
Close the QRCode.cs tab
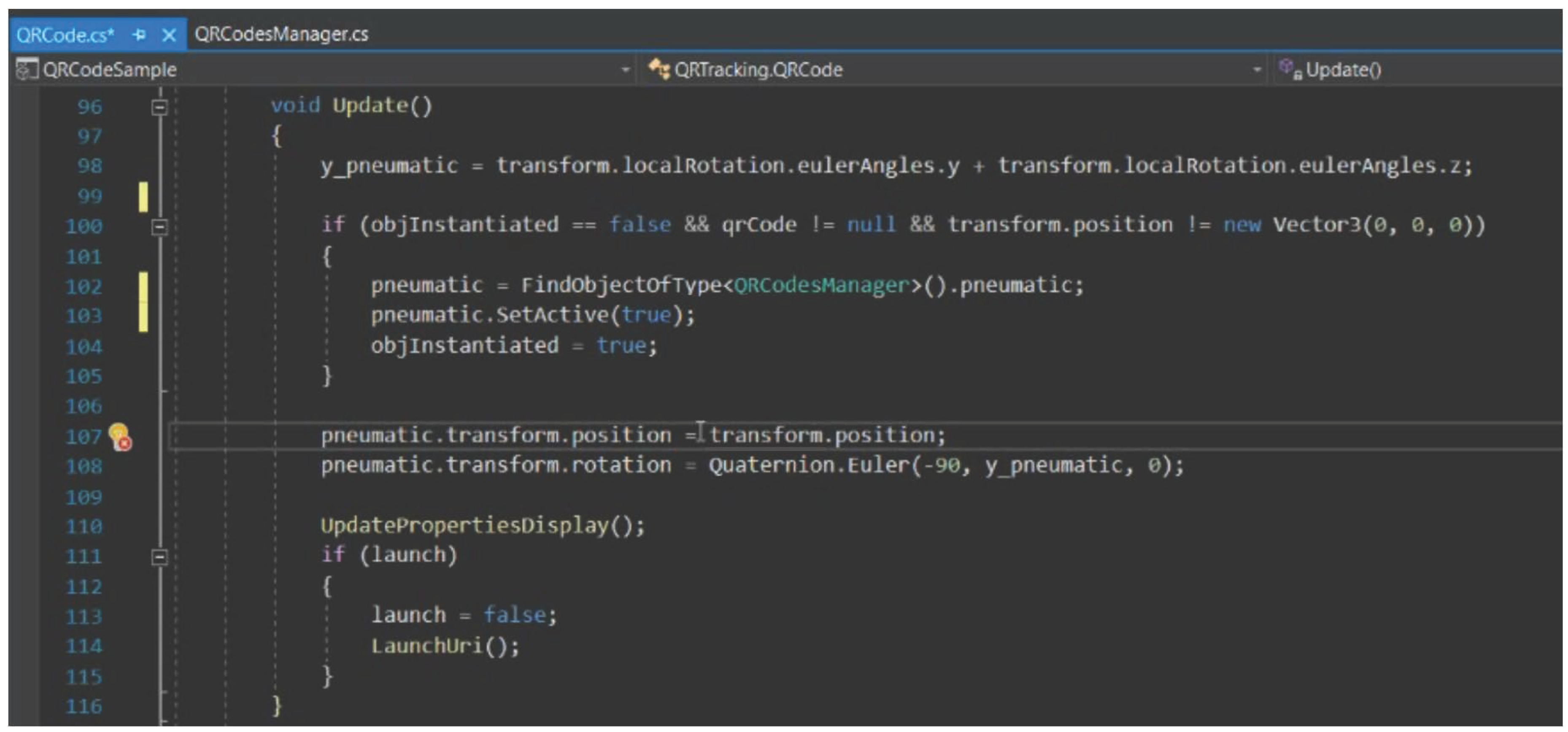169,35
